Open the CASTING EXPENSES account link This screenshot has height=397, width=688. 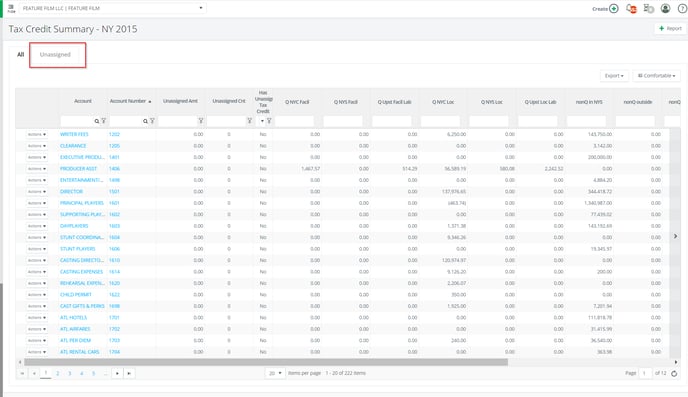coord(82,272)
